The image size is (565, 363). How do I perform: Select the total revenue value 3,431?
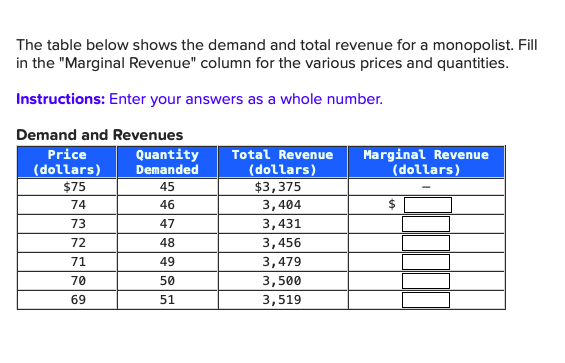[x=281, y=224]
